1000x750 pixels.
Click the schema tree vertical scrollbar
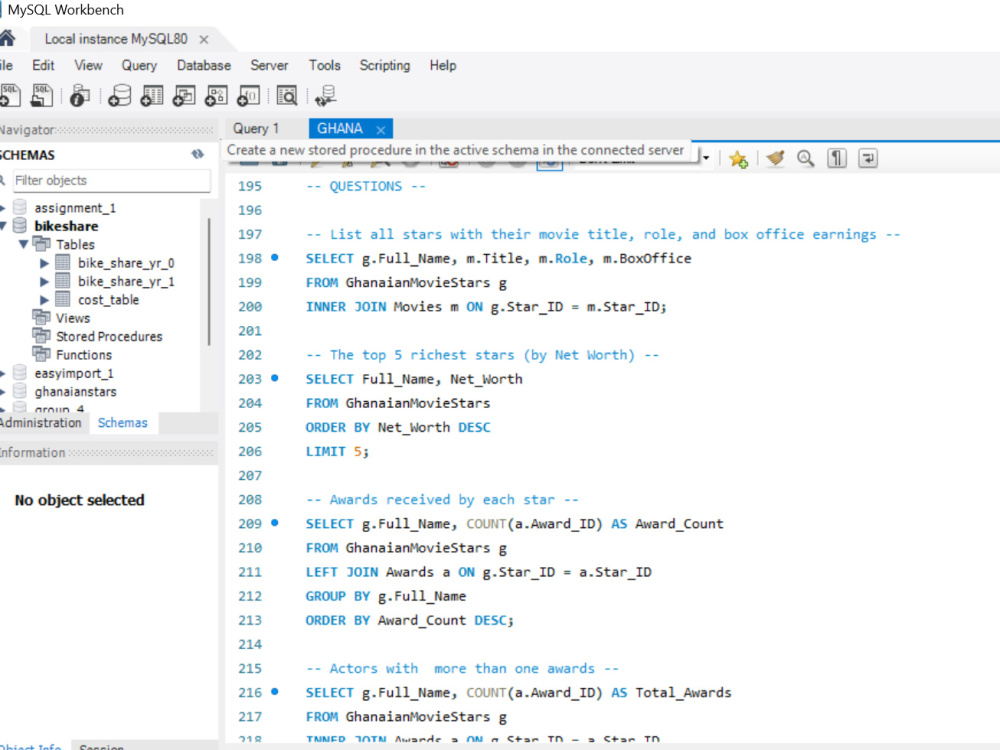click(209, 283)
